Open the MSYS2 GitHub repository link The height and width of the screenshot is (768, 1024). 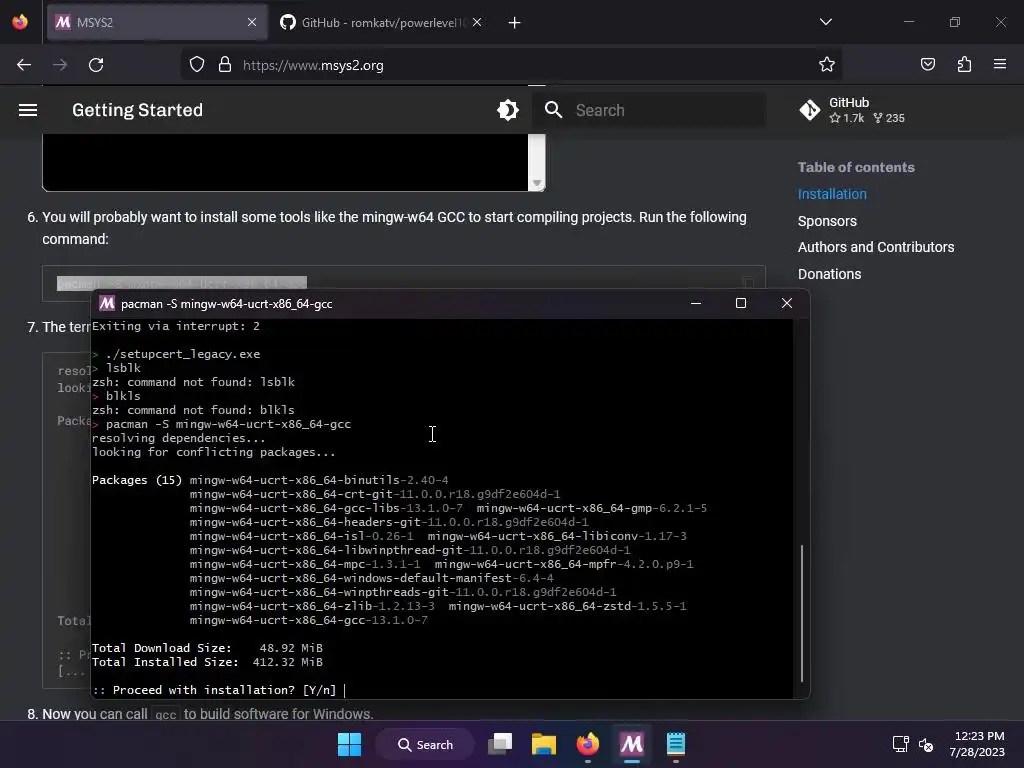tap(852, 110)
